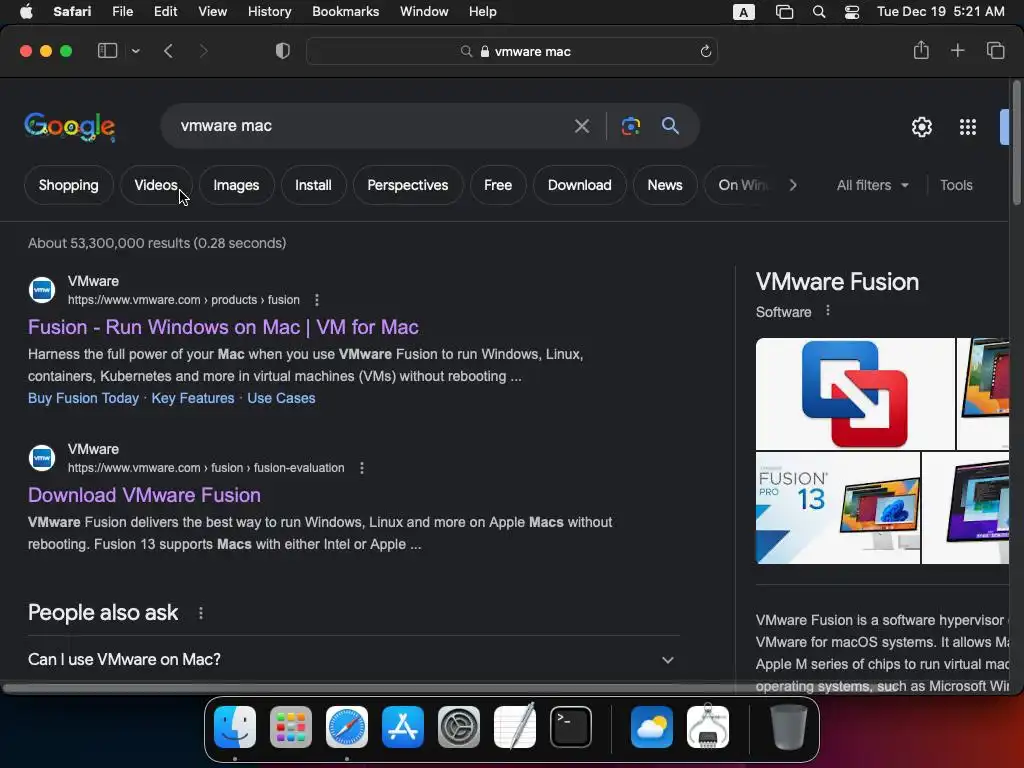Open the All filters dropdown

pos(872,185)
